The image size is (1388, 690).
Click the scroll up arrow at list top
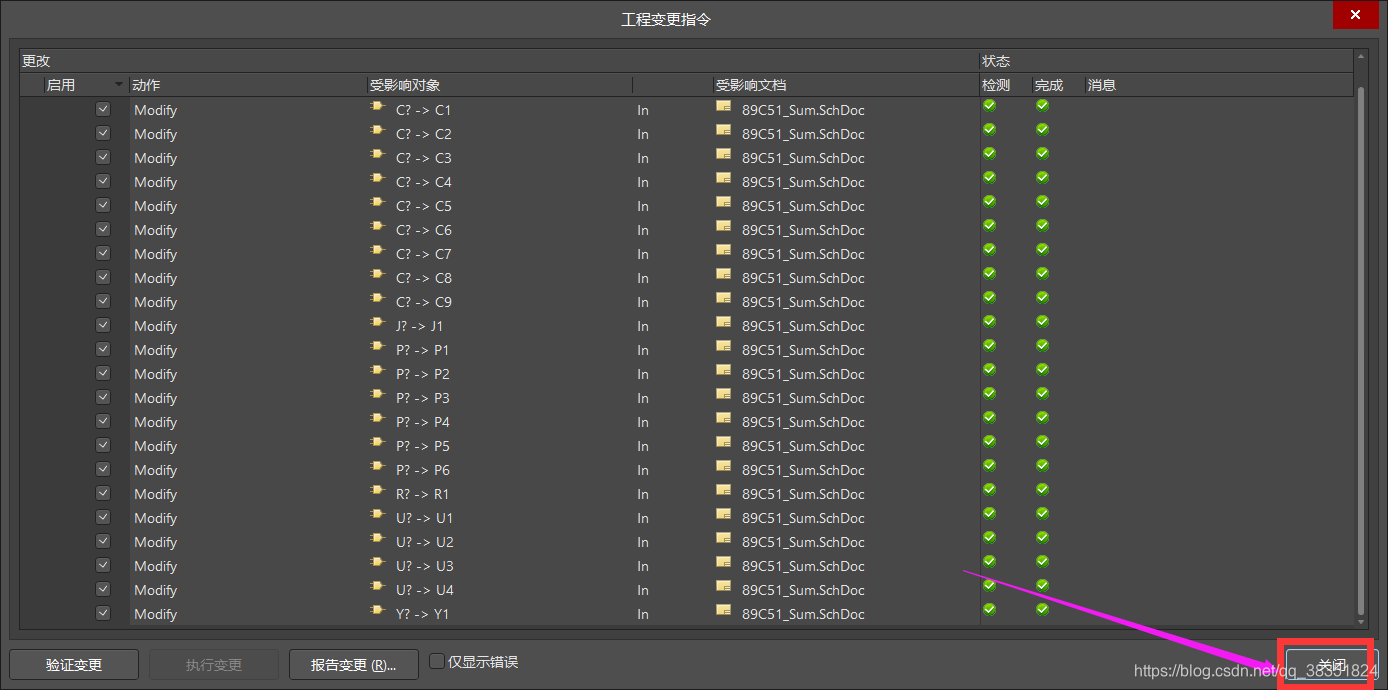pos(1360,57)
